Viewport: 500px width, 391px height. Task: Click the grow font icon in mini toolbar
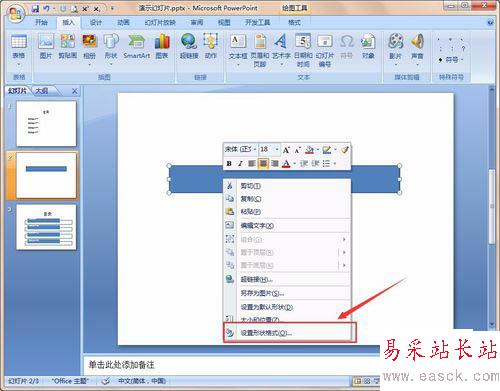coord(286,150)
